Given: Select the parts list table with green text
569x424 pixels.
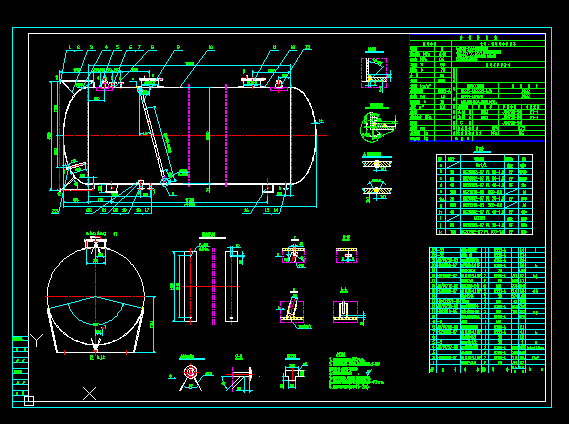Looking at the screenshot, I should coord(487,310).
